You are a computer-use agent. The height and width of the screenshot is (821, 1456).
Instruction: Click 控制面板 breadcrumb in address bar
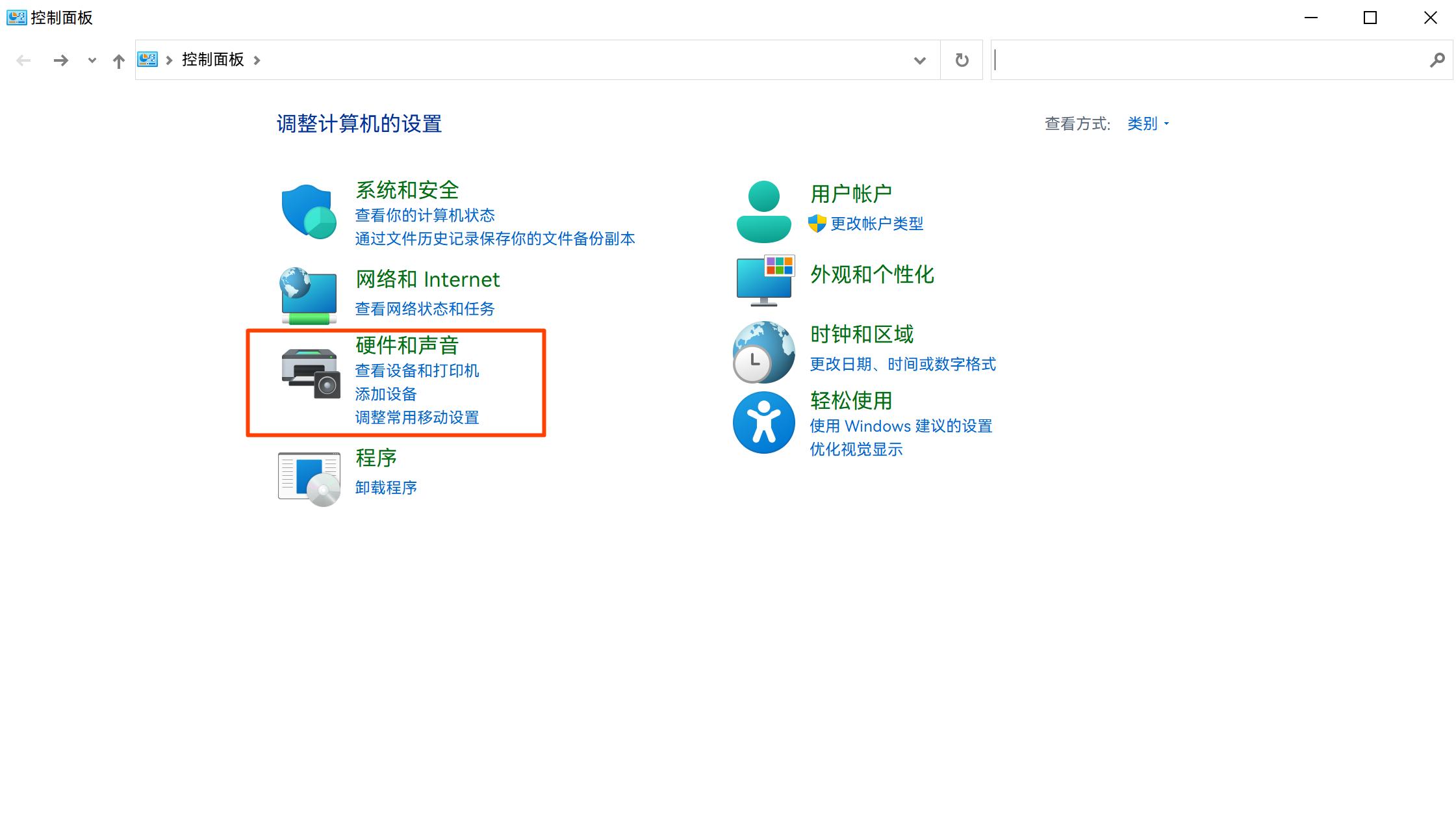click(x=212, y=60)
